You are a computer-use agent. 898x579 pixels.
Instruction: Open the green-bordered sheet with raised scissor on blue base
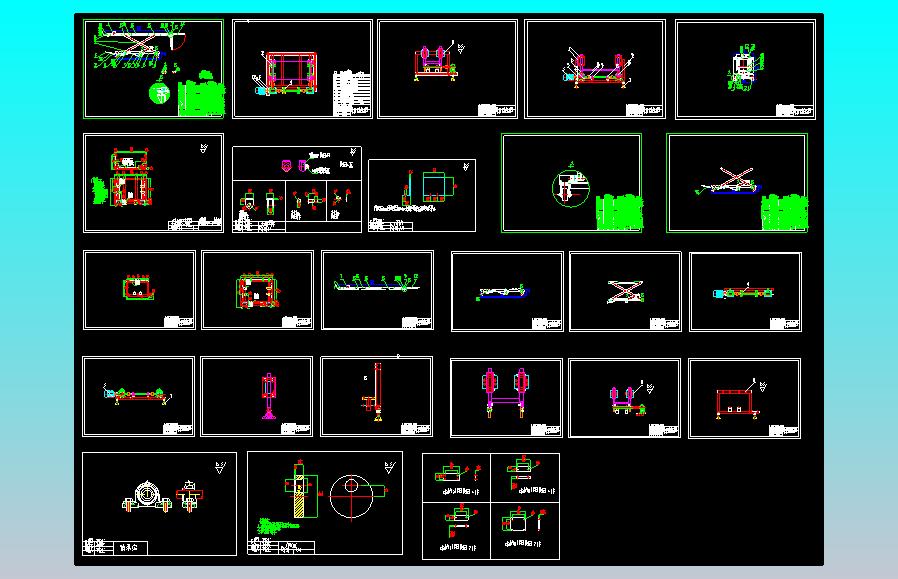point(737,183)
